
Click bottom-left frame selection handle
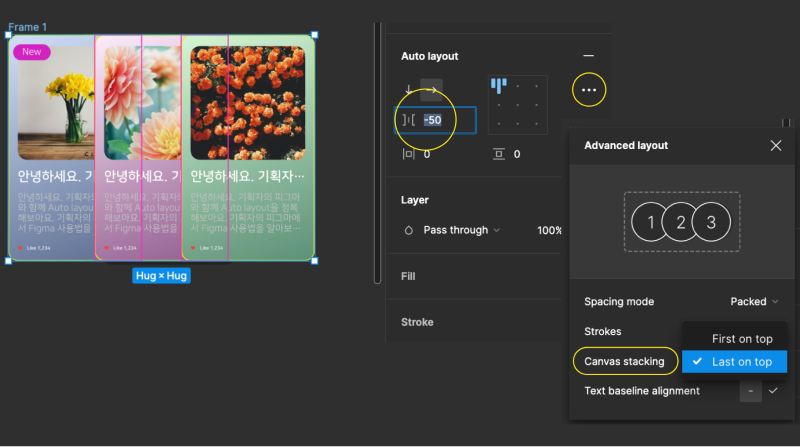coord(8,261)
